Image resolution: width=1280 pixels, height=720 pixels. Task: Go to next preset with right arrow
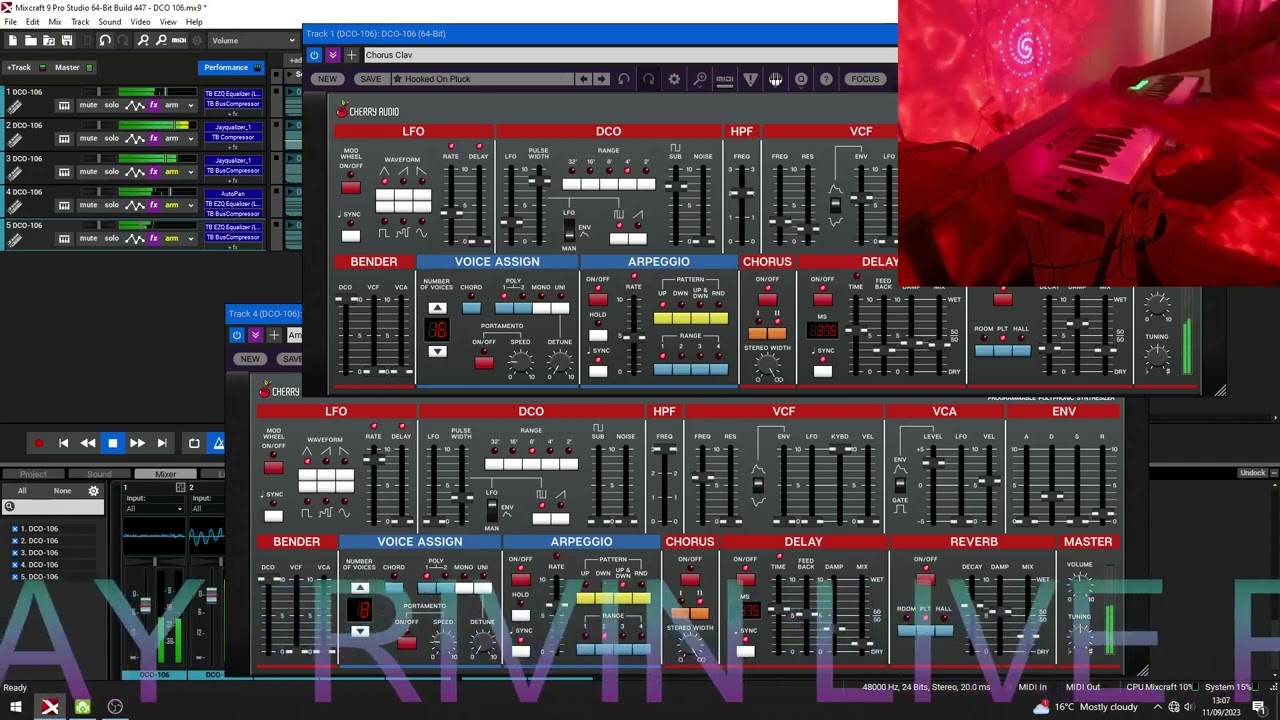pos(601,79)
